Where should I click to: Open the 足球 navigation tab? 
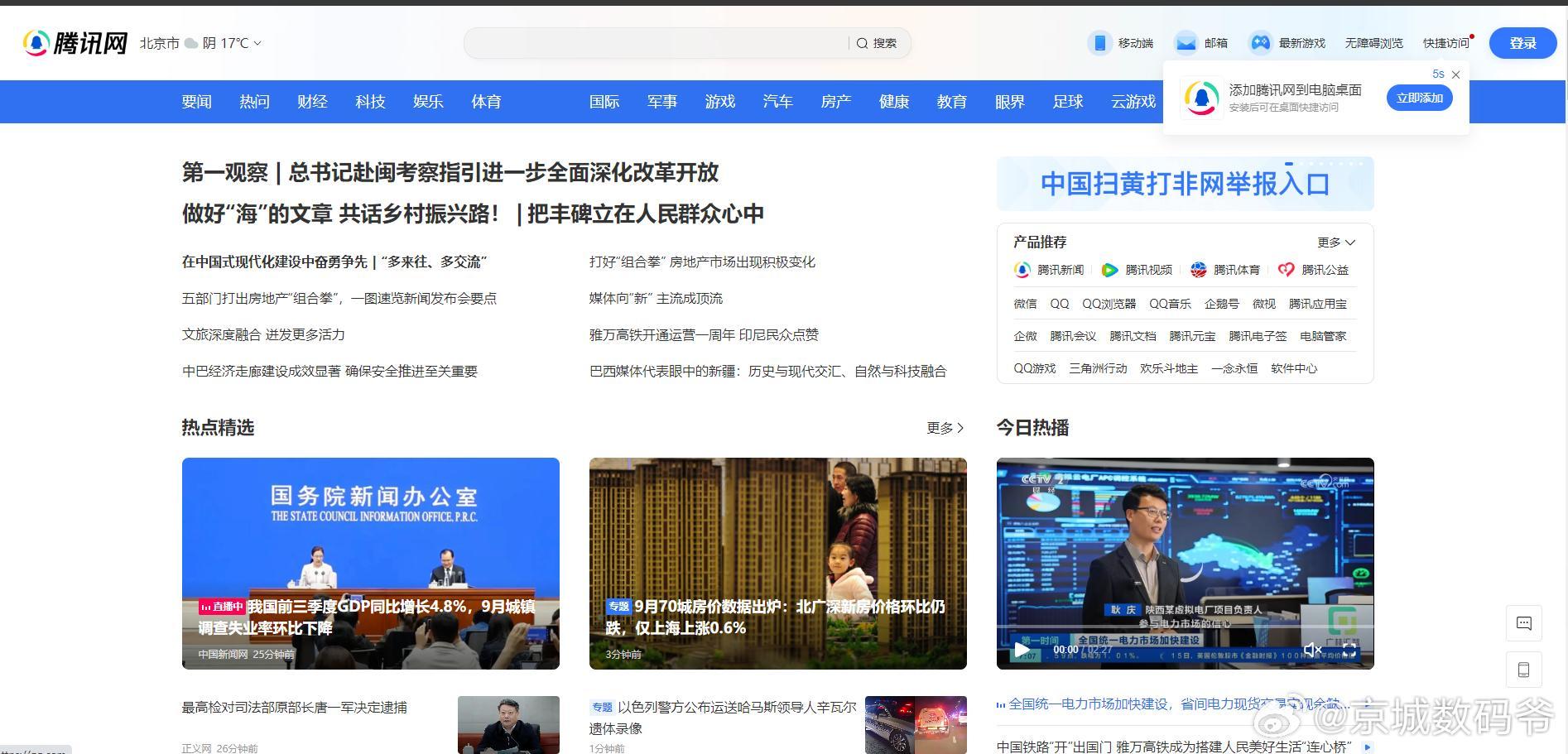click(1068, 102)
